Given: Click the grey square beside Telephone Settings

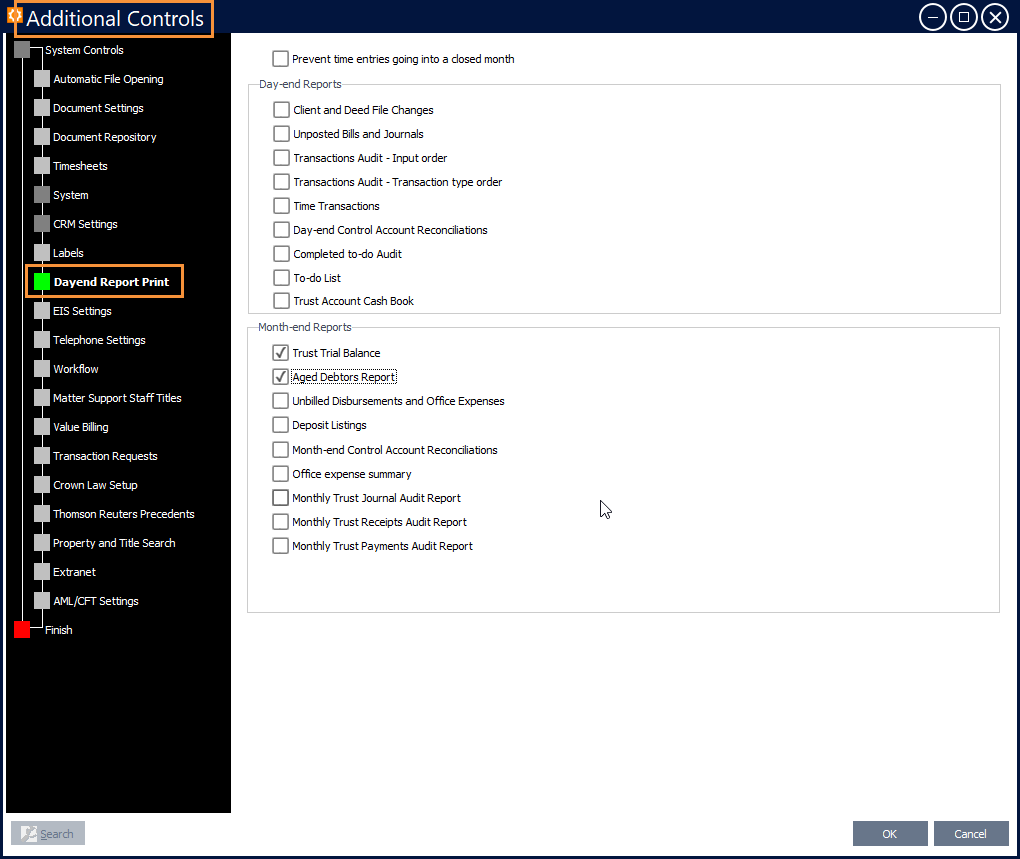Looking at the screenshot, I should pyautogui.click(x=42, y=340).
